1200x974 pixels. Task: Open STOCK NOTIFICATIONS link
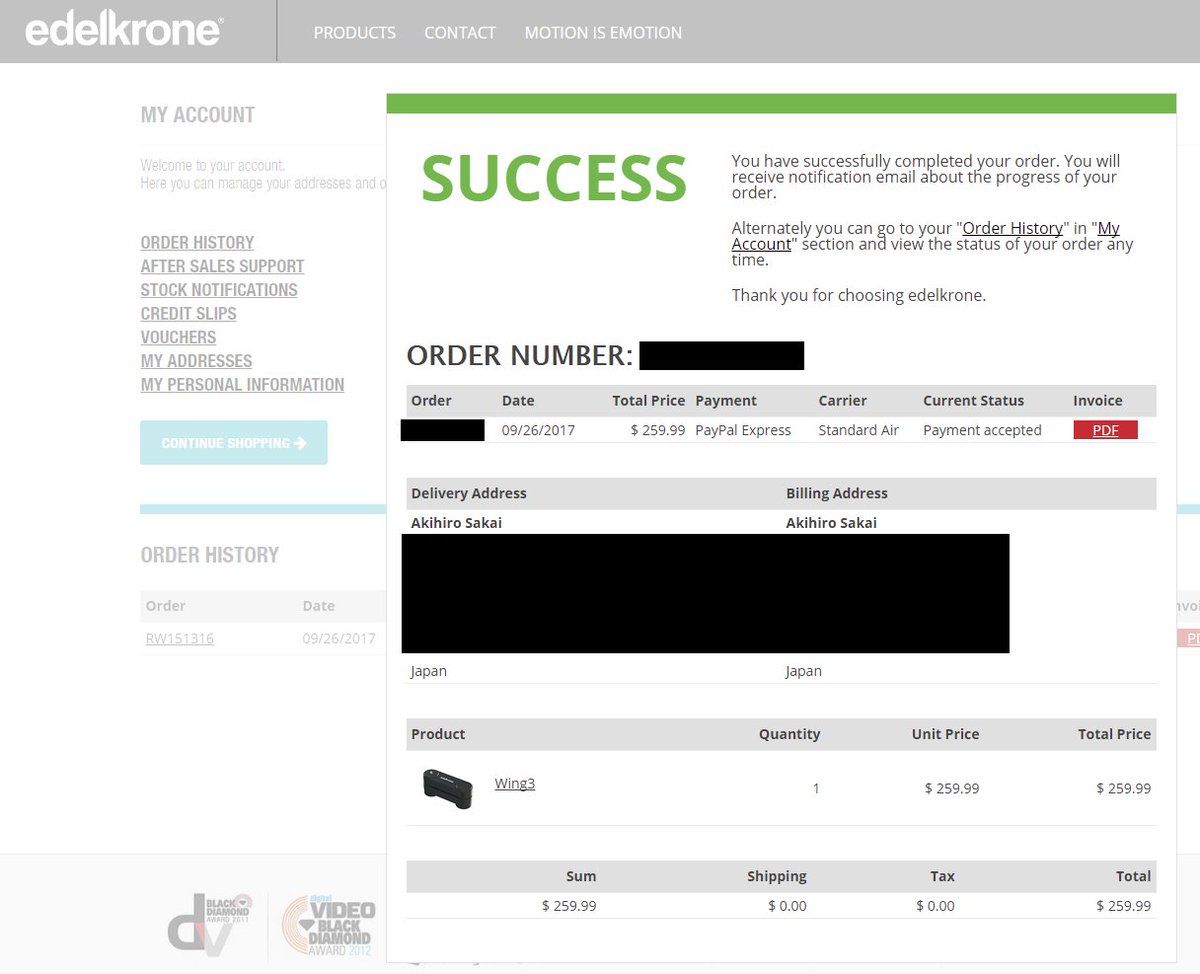coord(219,290)
